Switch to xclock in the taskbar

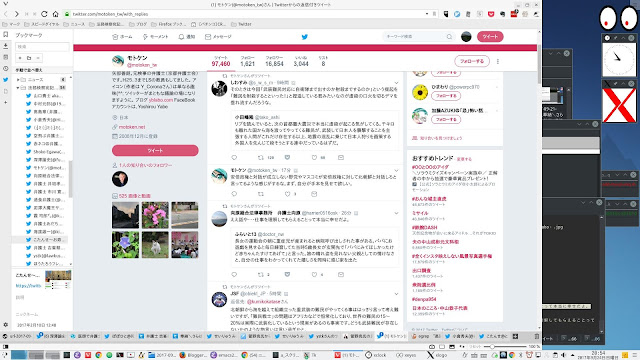click(376, 355)
